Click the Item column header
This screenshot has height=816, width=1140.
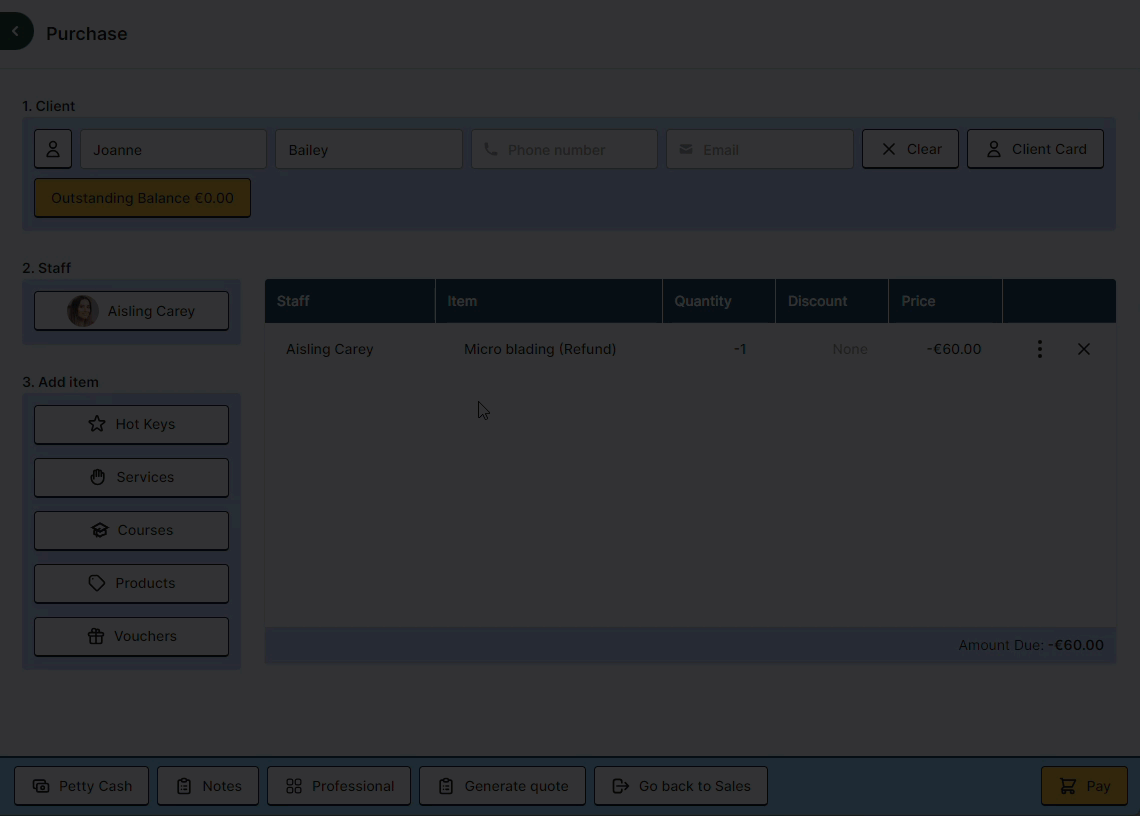(x=549, y=301)
